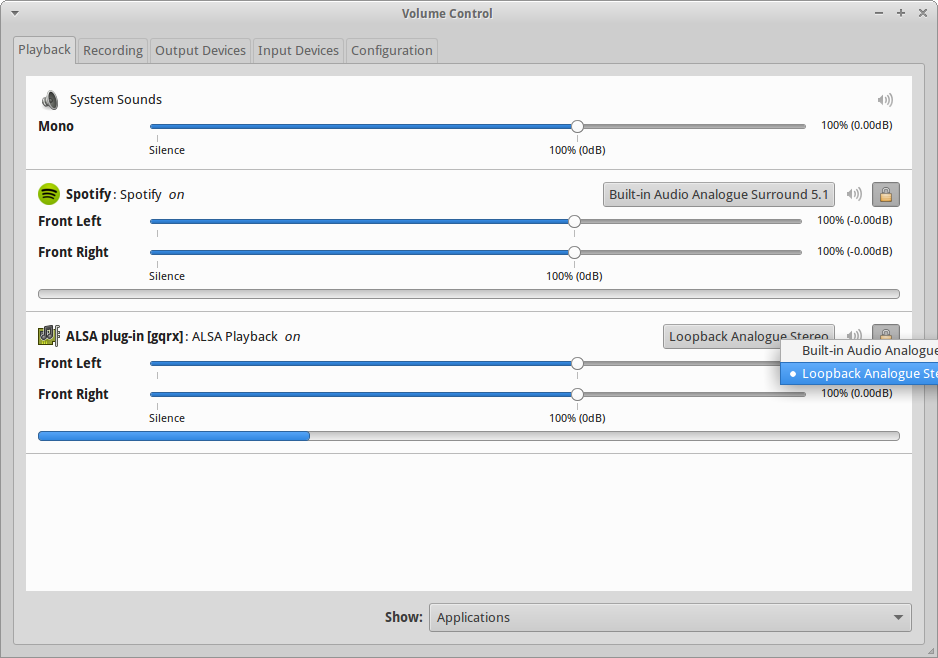Click the Mono channel label
938x658 pixels.
point(56,126)
